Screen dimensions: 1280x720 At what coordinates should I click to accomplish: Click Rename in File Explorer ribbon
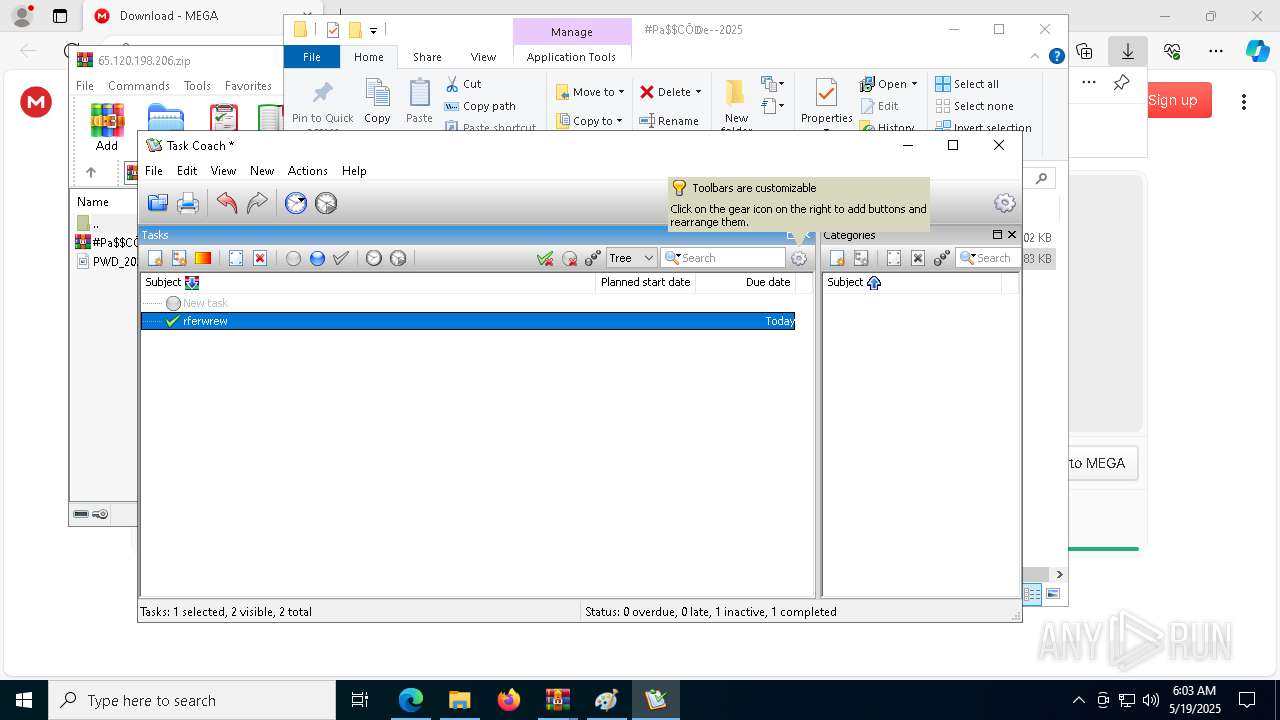[x=669, y=121]
